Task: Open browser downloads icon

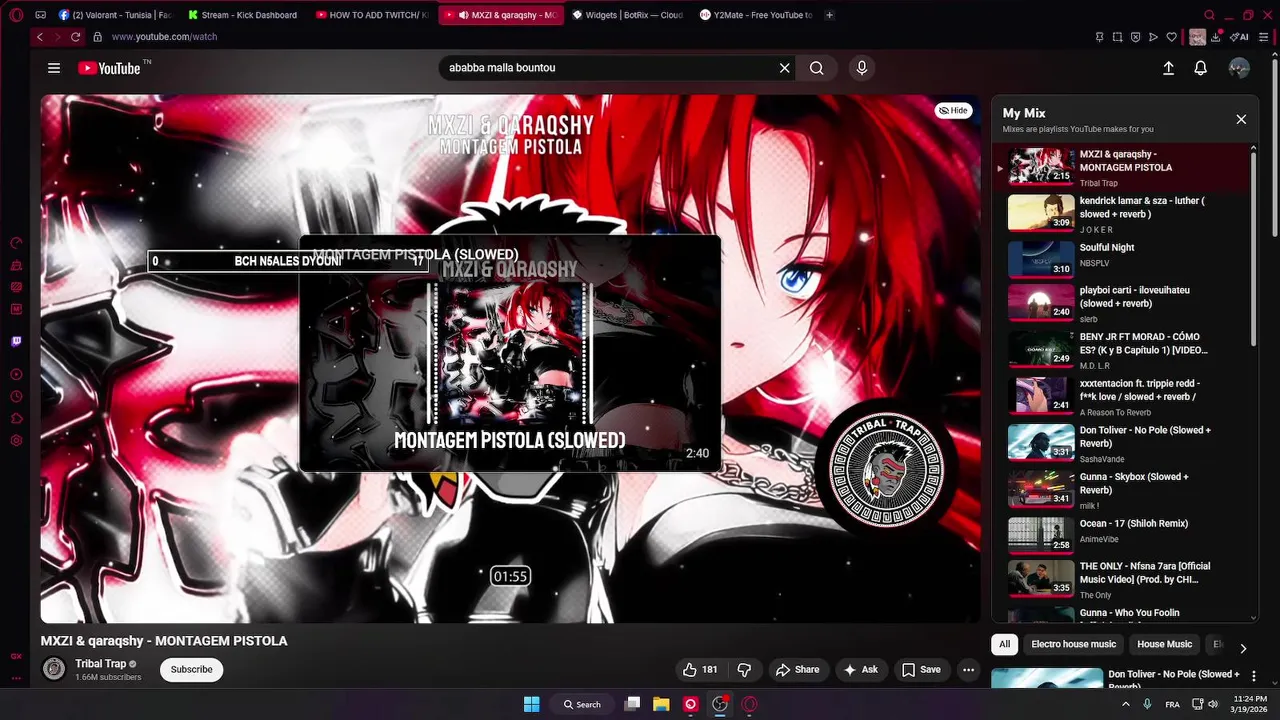Action: coord(1216,37)
